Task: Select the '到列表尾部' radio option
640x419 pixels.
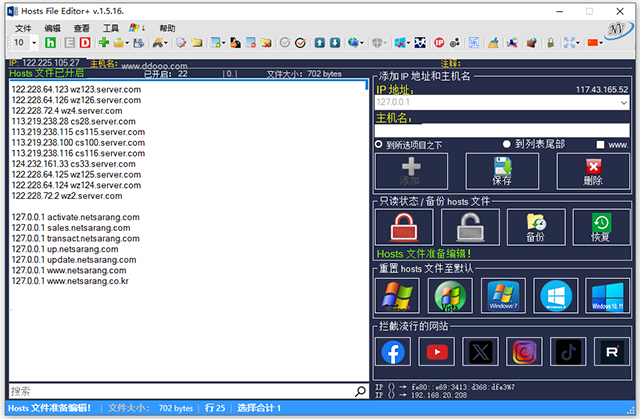Action: click(x=507, y=144)
